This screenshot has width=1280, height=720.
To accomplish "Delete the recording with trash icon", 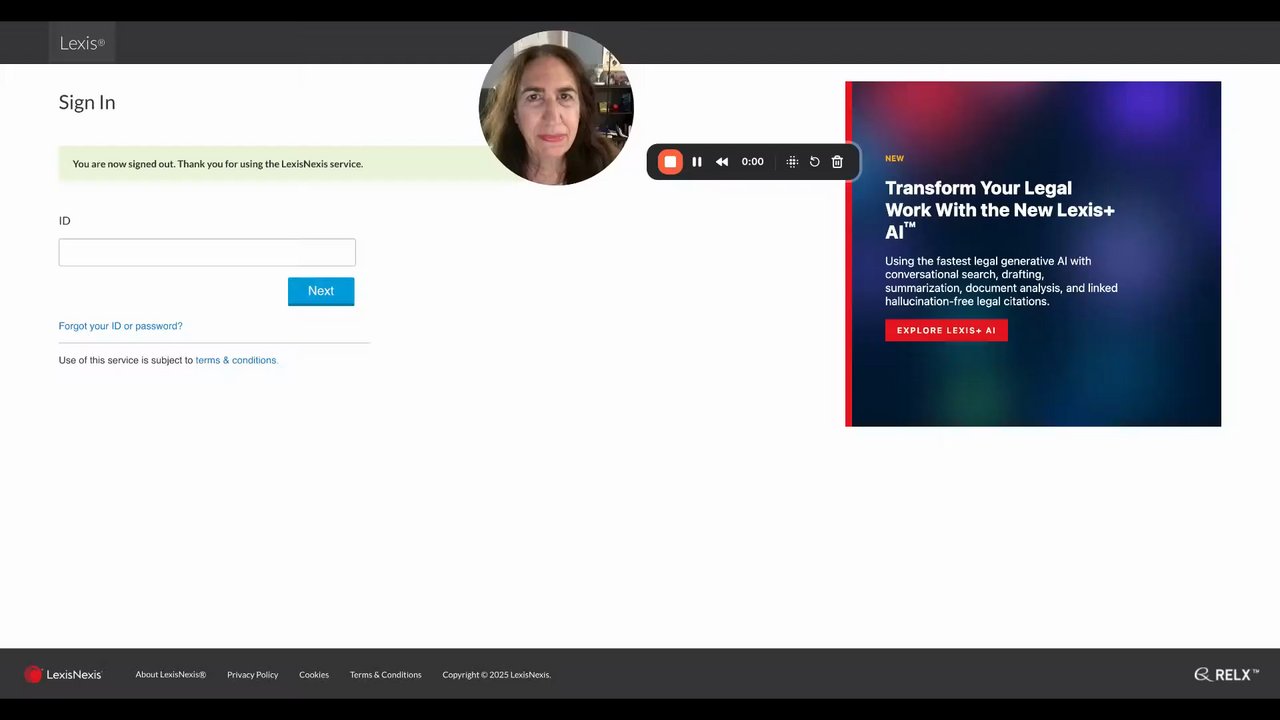I will [x=838, y=162].
